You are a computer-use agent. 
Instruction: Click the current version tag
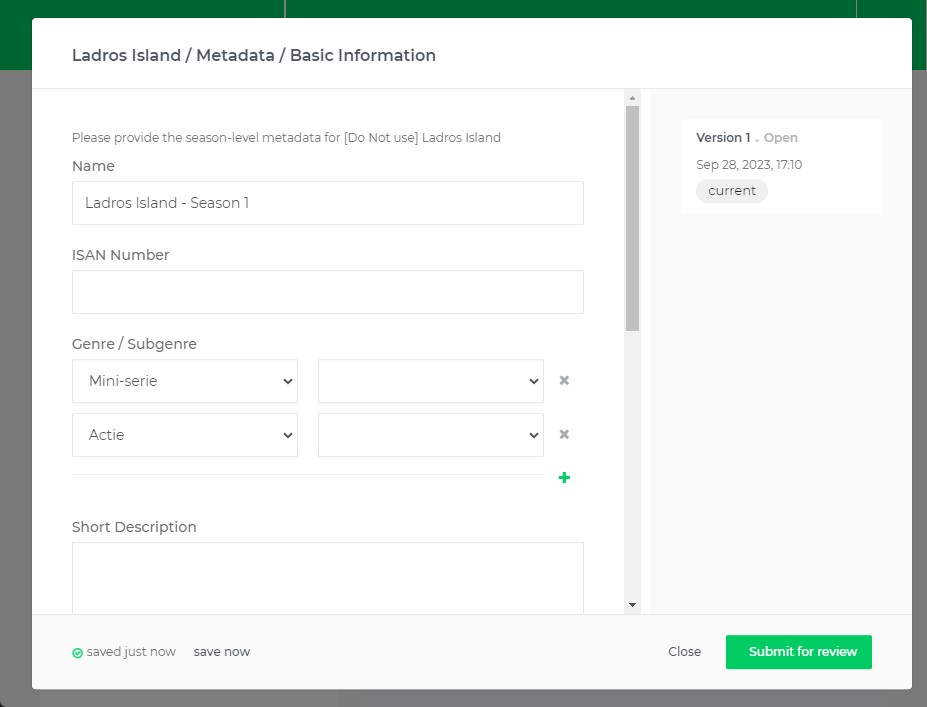[731, 191]
